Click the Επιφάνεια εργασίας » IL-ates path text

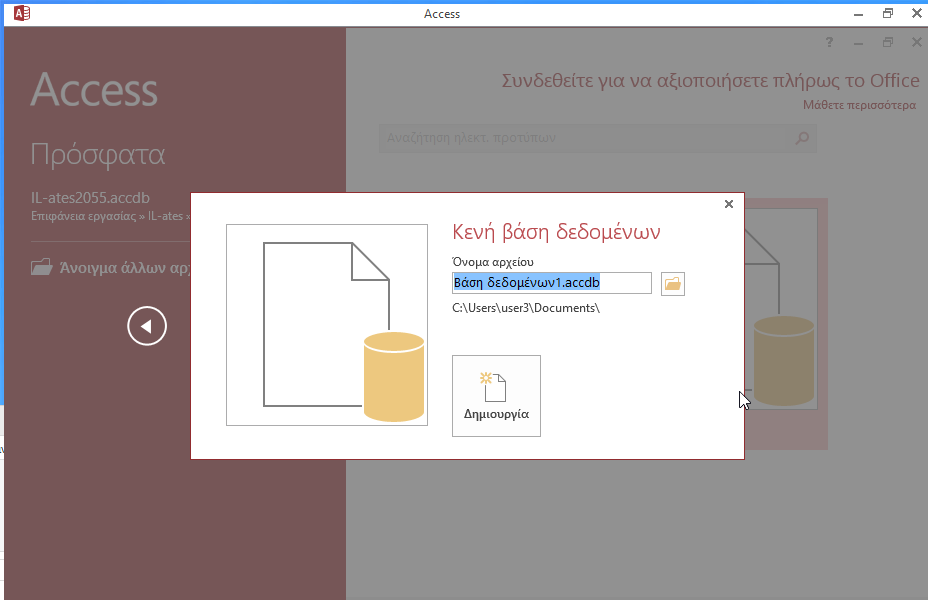click(111, 216)
